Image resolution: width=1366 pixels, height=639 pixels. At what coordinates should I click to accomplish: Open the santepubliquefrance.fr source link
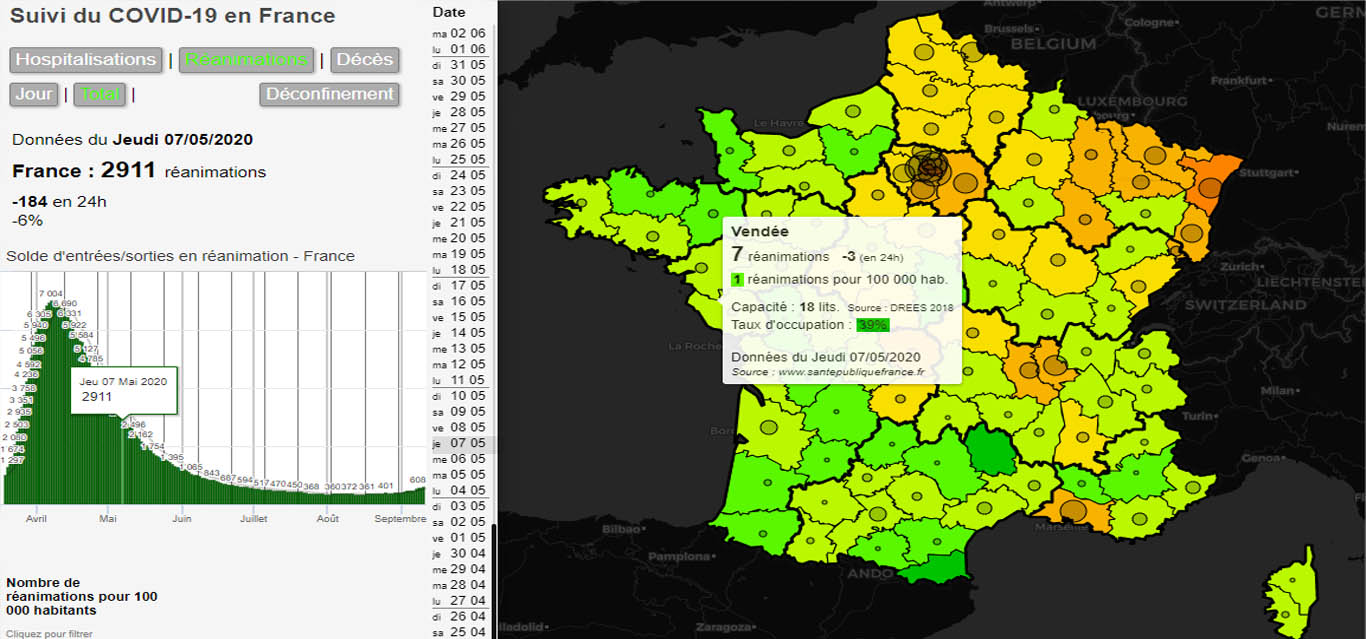852,372
